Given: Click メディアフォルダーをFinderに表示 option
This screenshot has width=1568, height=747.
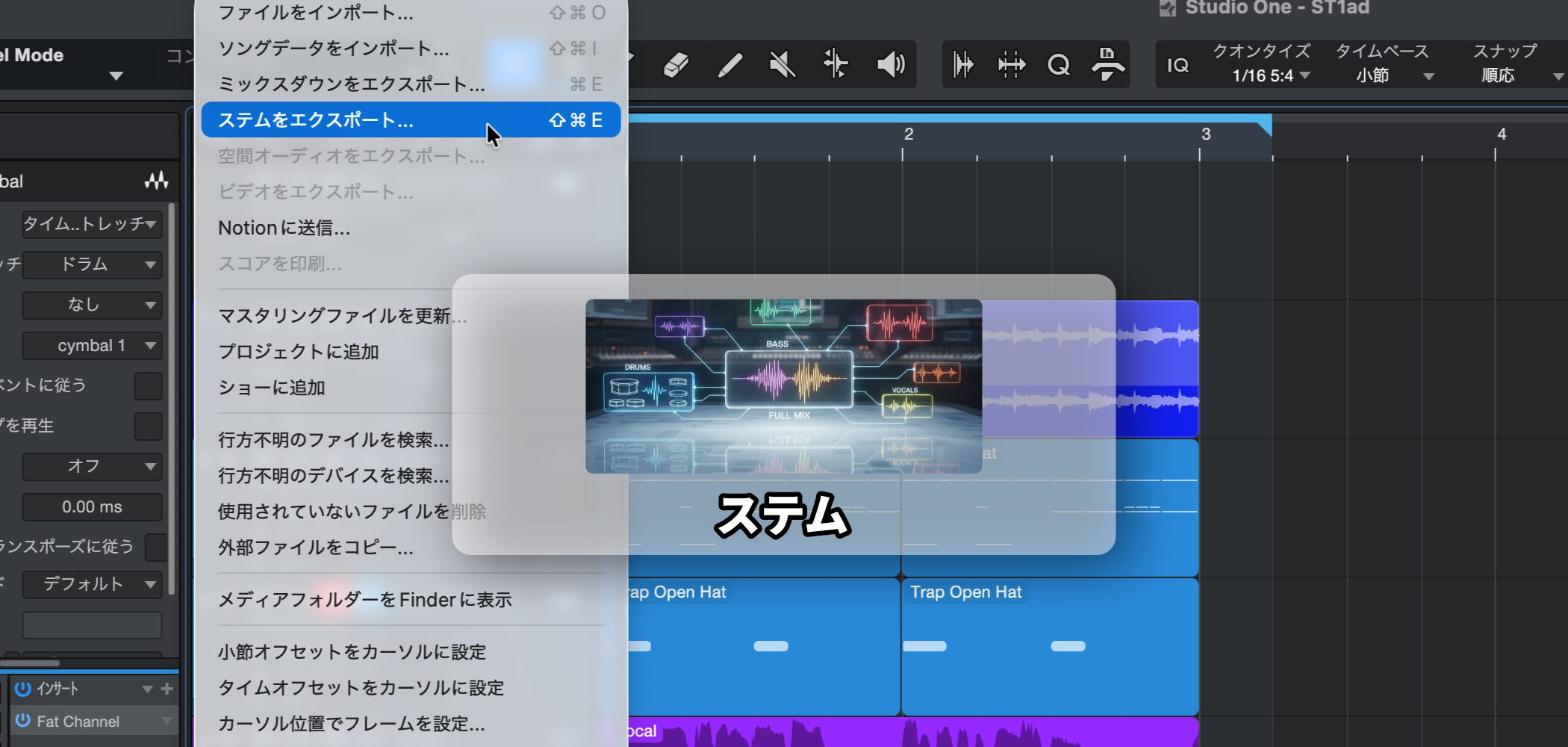Looking at the screenshot, I should coord(364,600).
